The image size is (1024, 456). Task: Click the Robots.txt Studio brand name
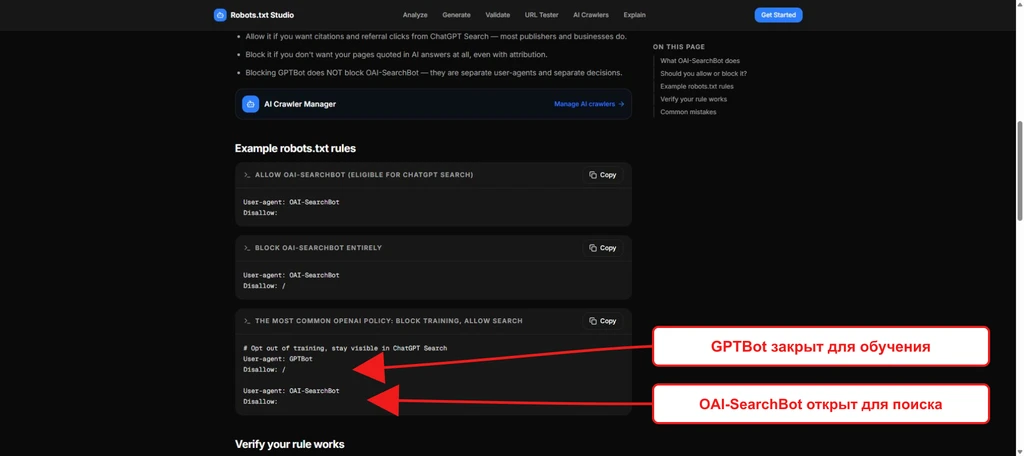pos(262,15)
